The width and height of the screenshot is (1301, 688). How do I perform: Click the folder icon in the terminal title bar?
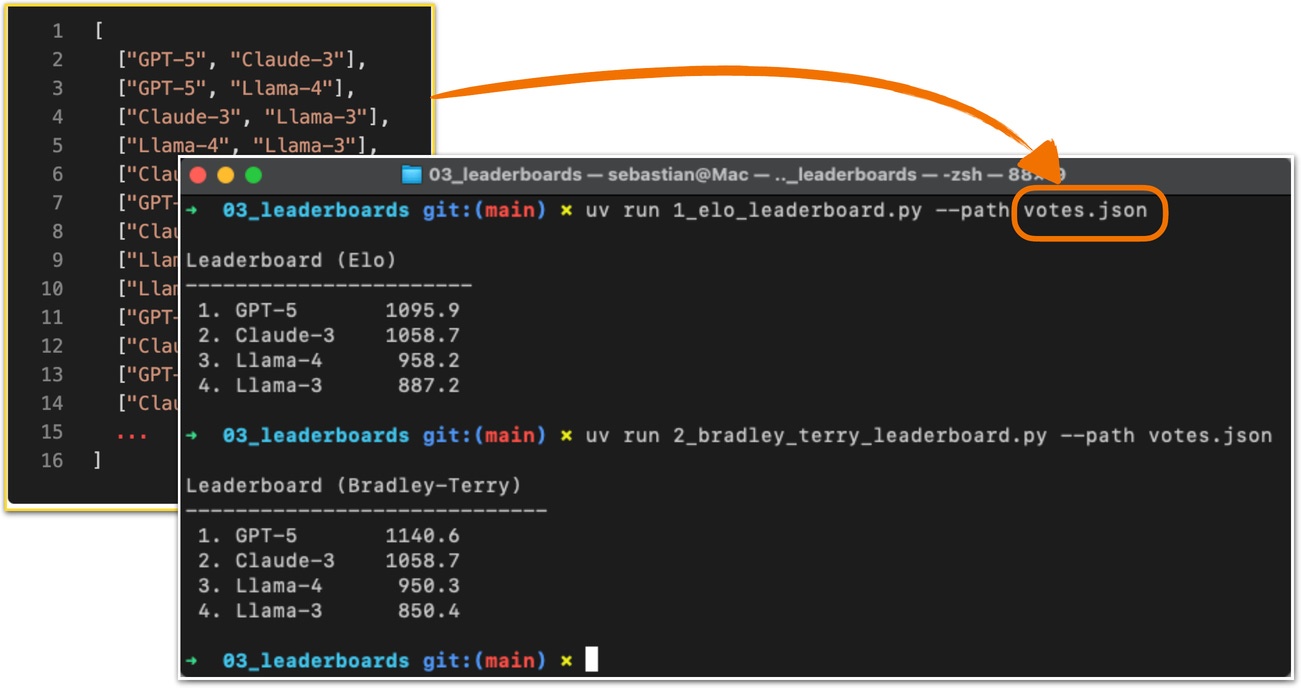411,175
